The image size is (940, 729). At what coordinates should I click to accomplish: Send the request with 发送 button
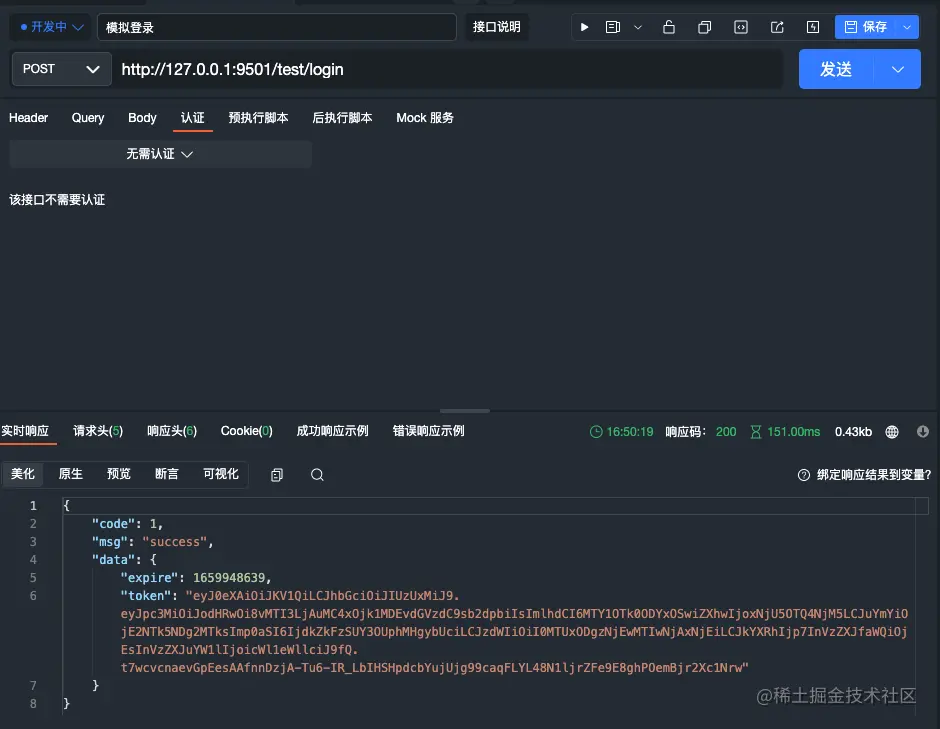click(836, 69)
